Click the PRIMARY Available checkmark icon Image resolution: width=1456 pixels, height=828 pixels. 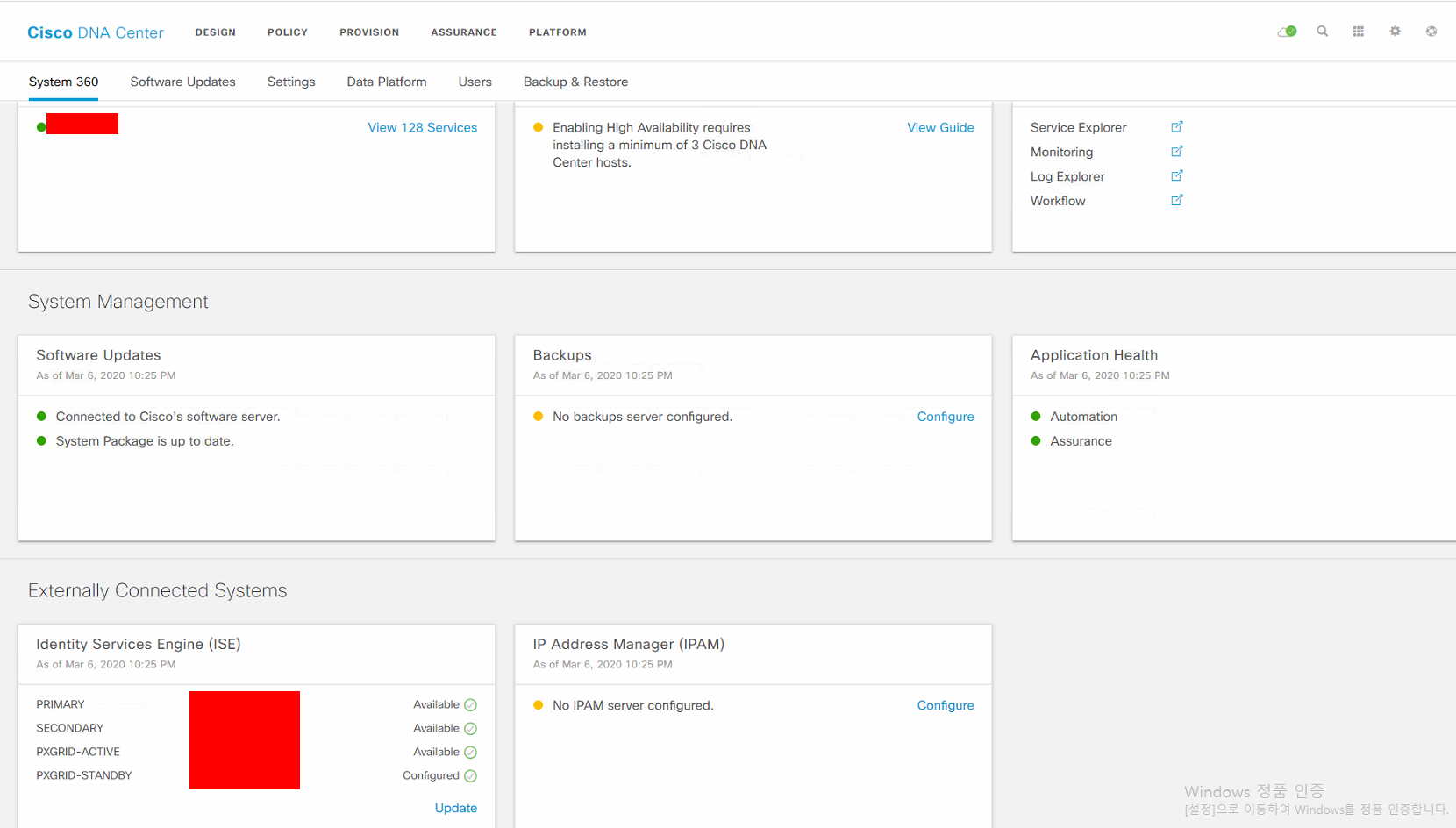pos(470,705)
